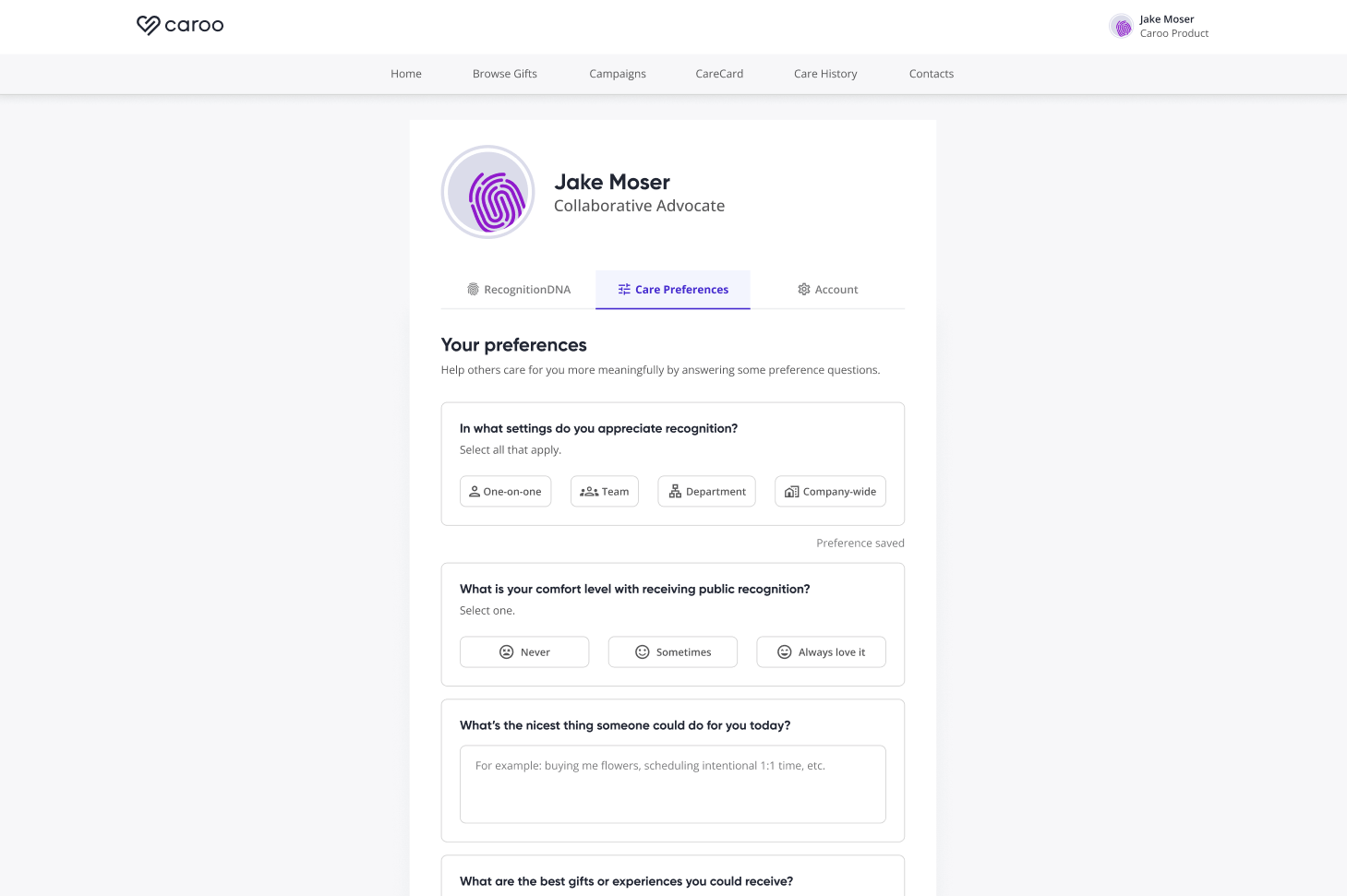Toggle the One-on-one recognition setting
This screenshot has width=1347, height=896.
[505, 492]
